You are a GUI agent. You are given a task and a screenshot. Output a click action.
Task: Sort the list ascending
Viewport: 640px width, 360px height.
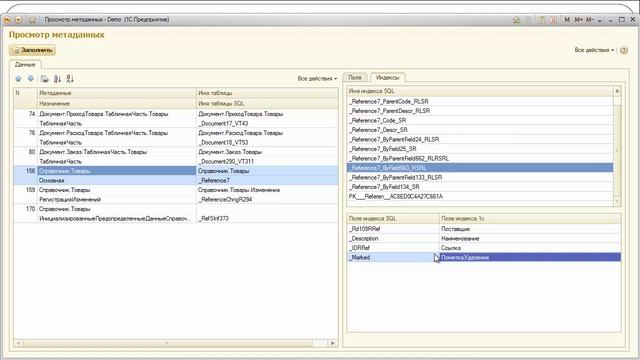(57, 79)
